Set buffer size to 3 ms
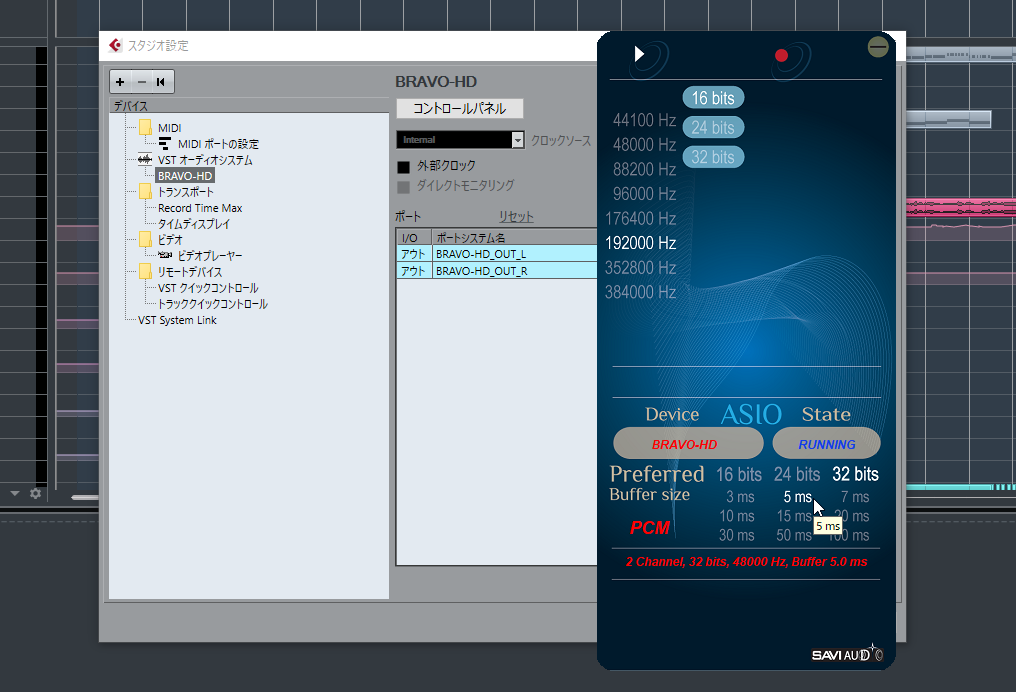The image size is (1016, 692). 740,497
